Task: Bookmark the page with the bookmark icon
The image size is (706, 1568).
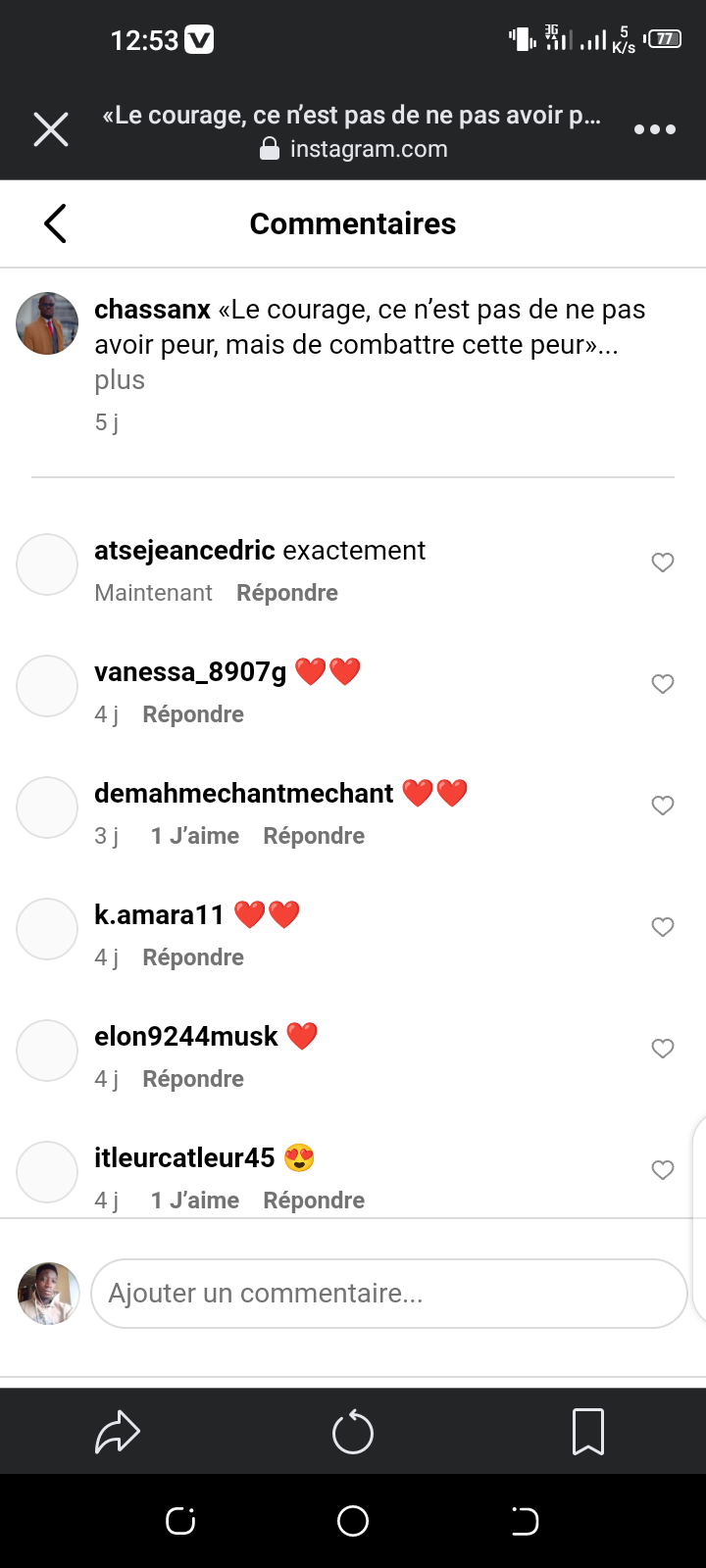Action: [x=588, y=1433]
